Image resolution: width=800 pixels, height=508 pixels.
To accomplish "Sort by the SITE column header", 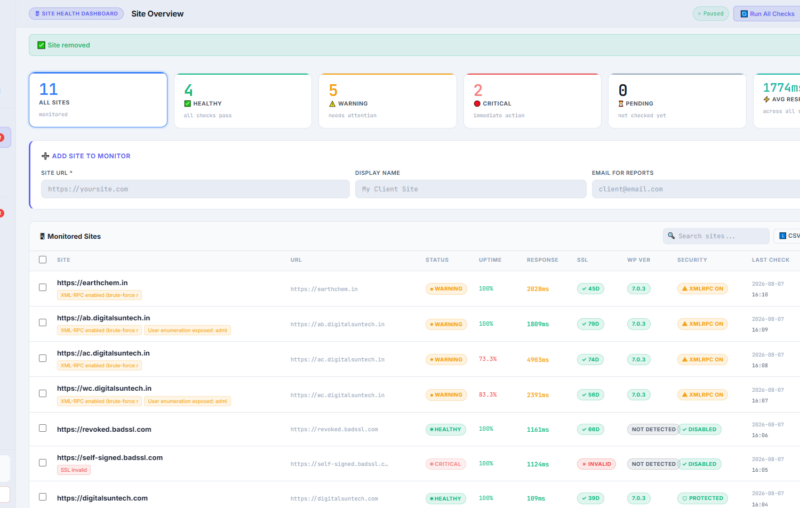I will (64, 260).
